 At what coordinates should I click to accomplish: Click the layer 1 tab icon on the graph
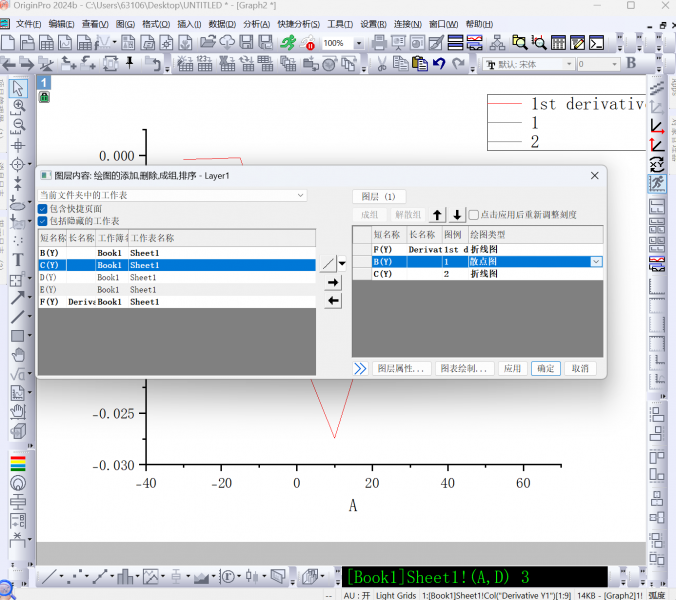[x=44, y=82]
